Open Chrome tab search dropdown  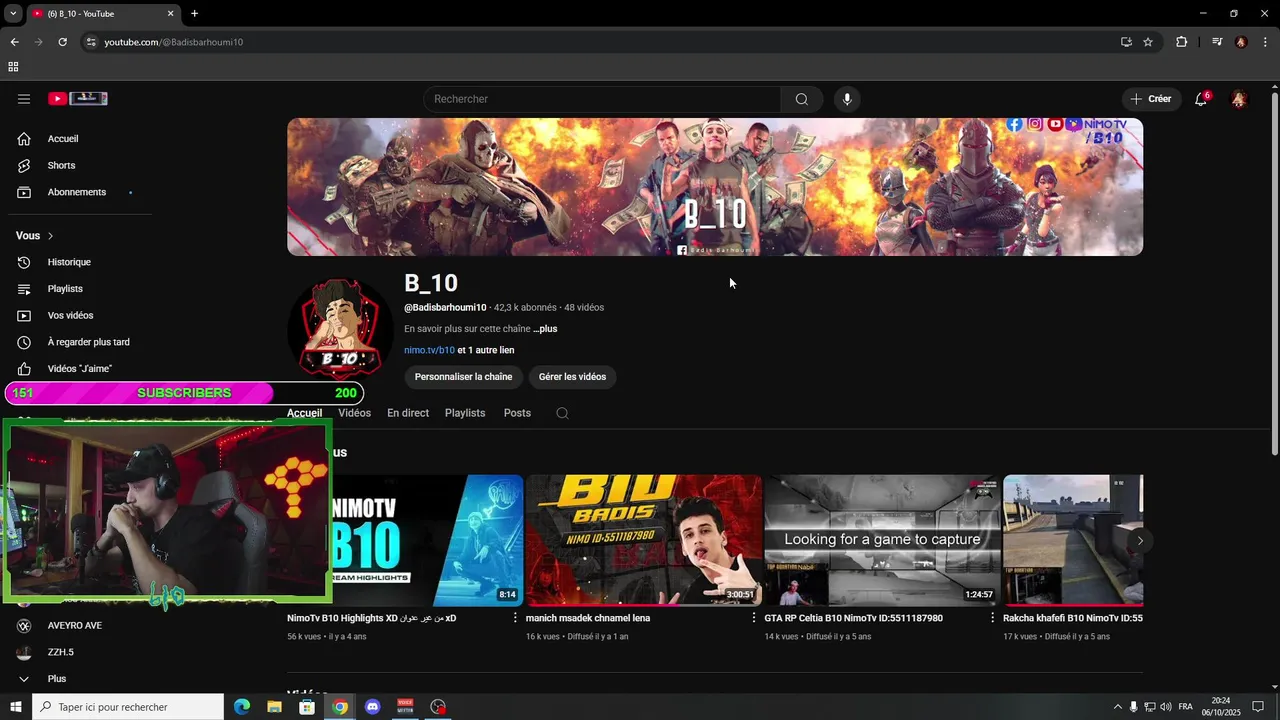tap(13, 14)
